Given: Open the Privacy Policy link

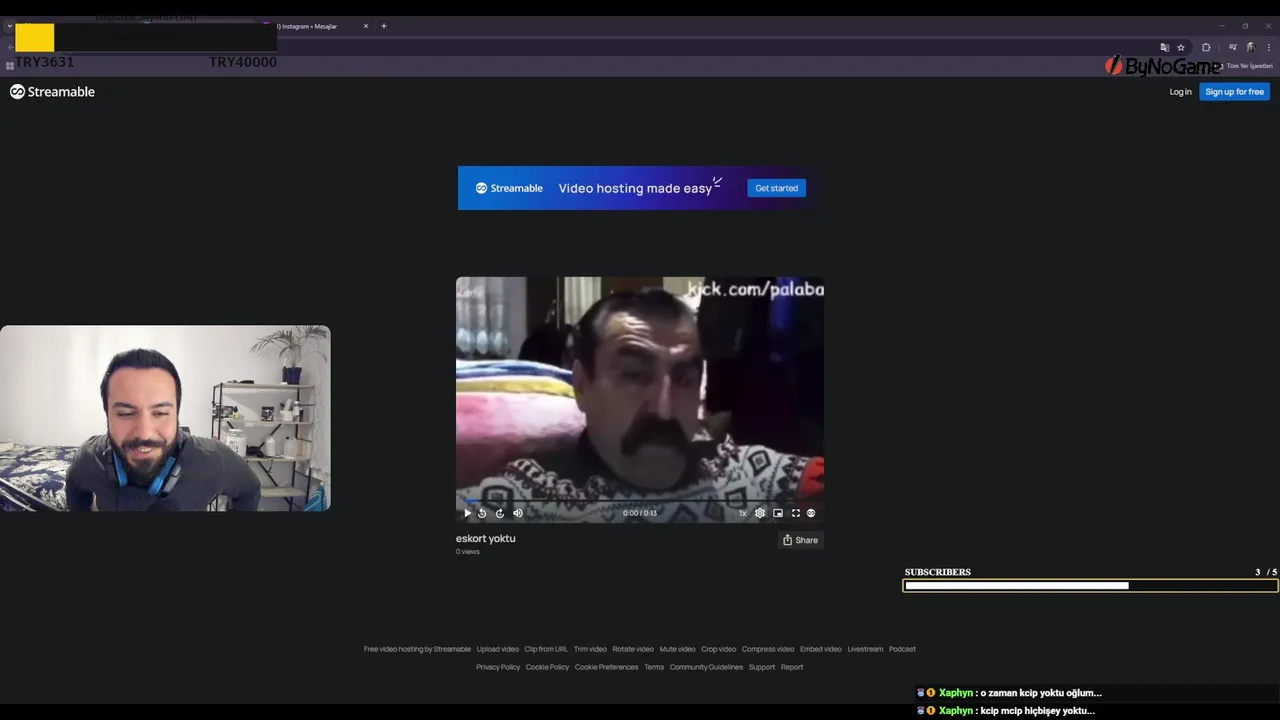Looking at the screenshot, I should [x=498, y=667].
